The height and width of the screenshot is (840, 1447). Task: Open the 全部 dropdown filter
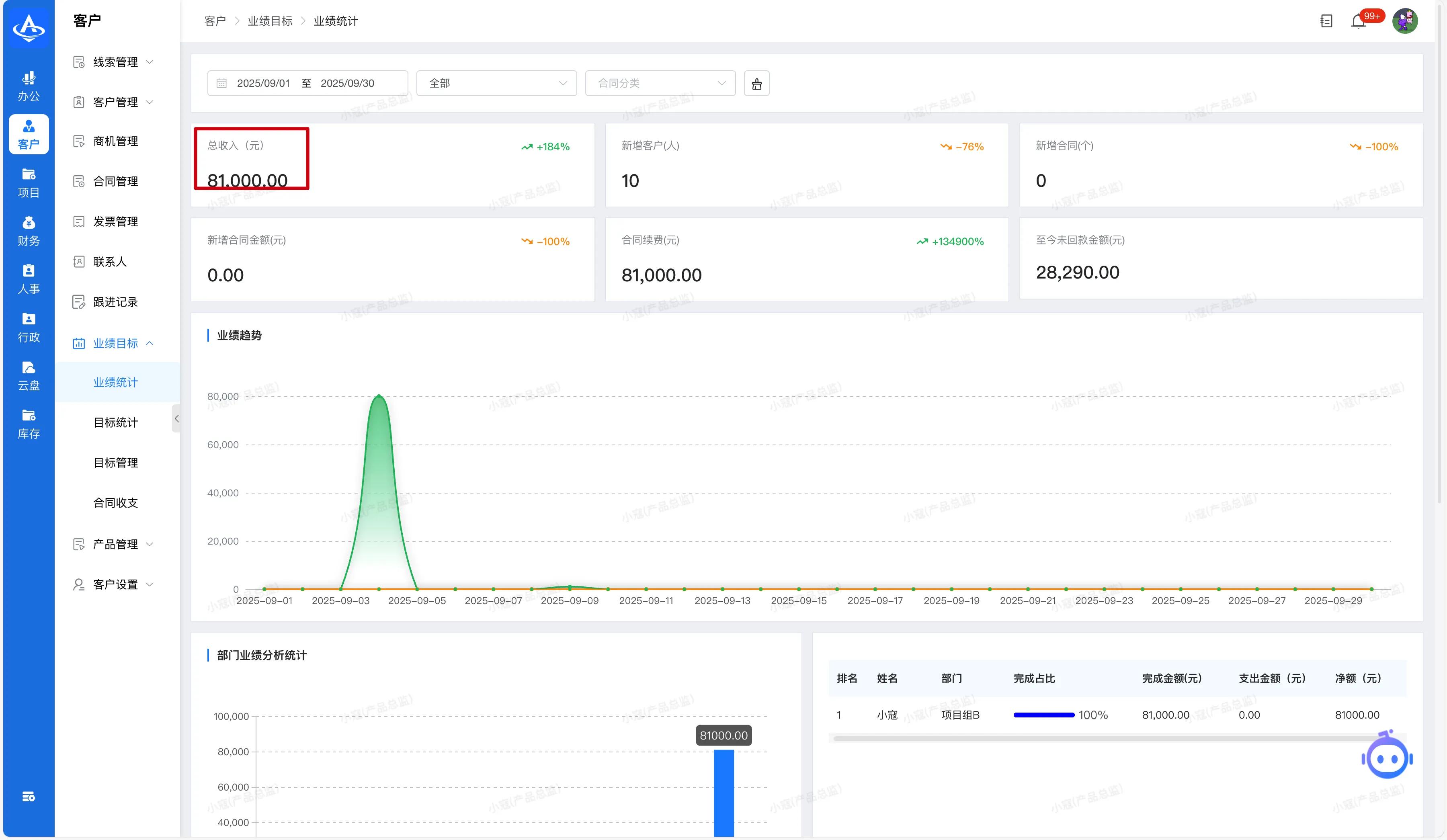[496, 83]
